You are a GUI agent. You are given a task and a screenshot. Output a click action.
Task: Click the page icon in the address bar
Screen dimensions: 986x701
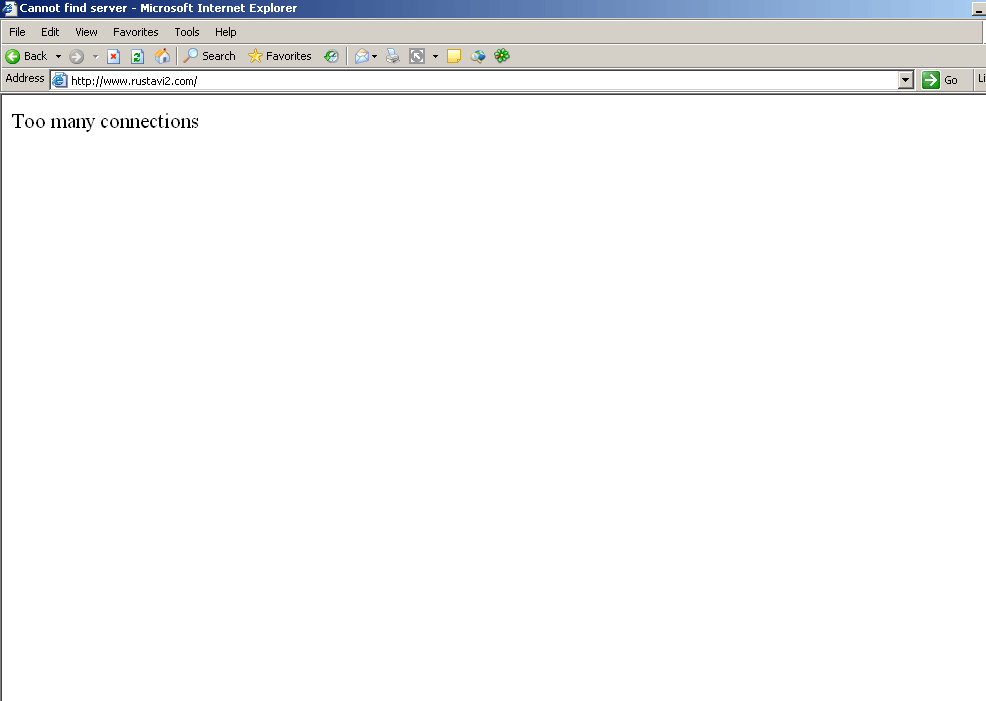pos(60,80)
